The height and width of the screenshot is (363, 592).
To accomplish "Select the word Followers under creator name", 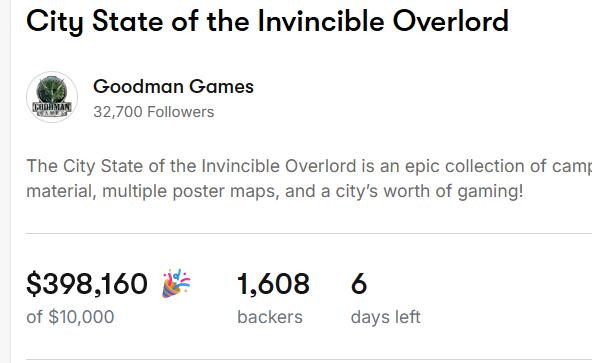I will (x=180, y=112).
